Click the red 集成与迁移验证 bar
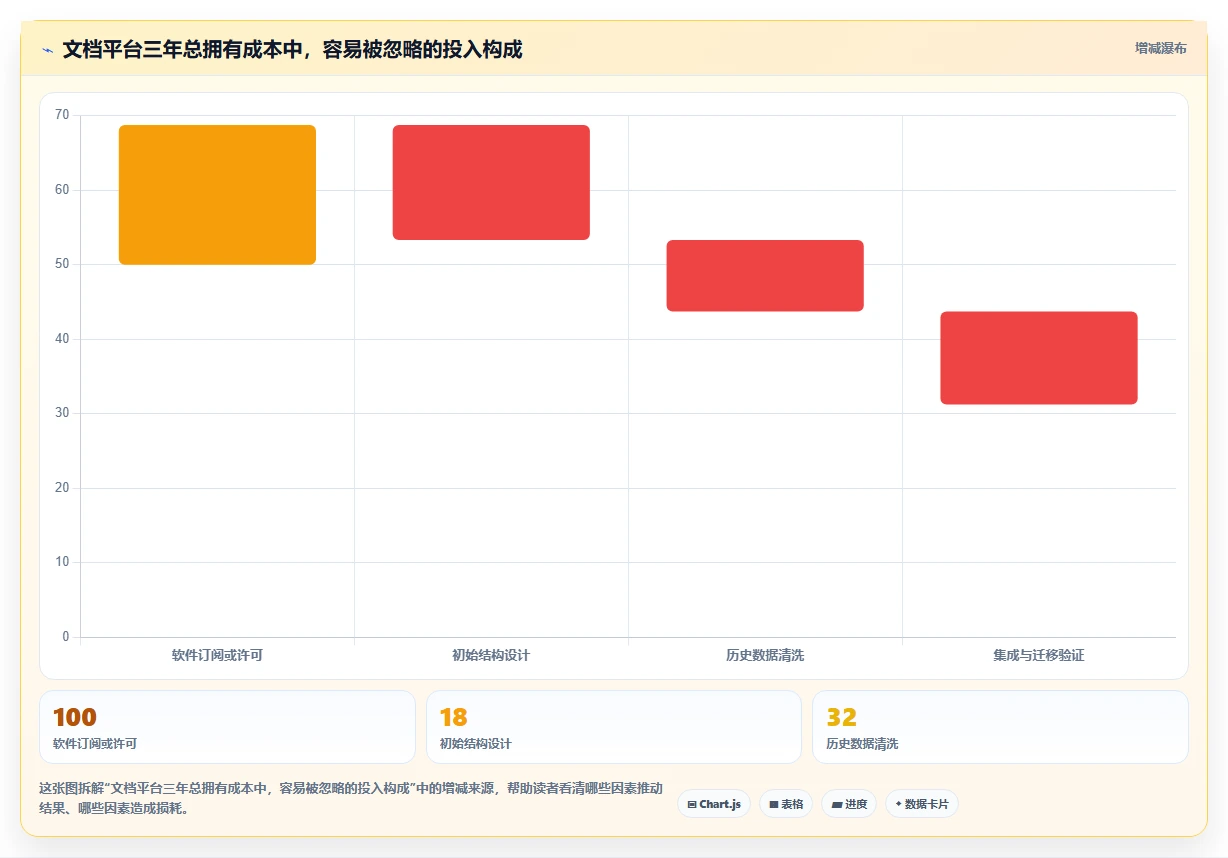Image resolution: width=1228 pixels, height=858 pixels. 1039,358
